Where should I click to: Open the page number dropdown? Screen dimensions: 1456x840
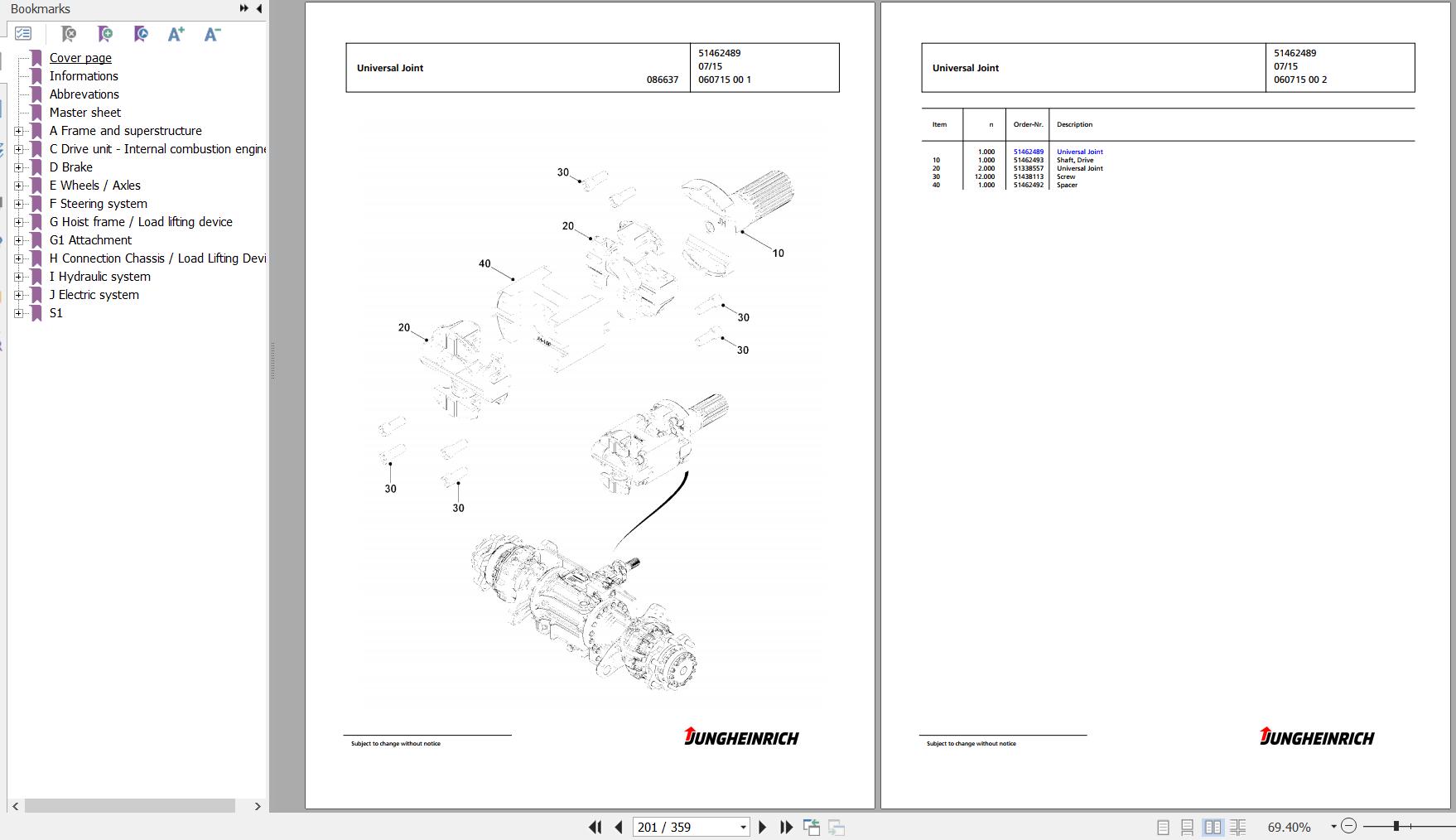coord(743,827)
